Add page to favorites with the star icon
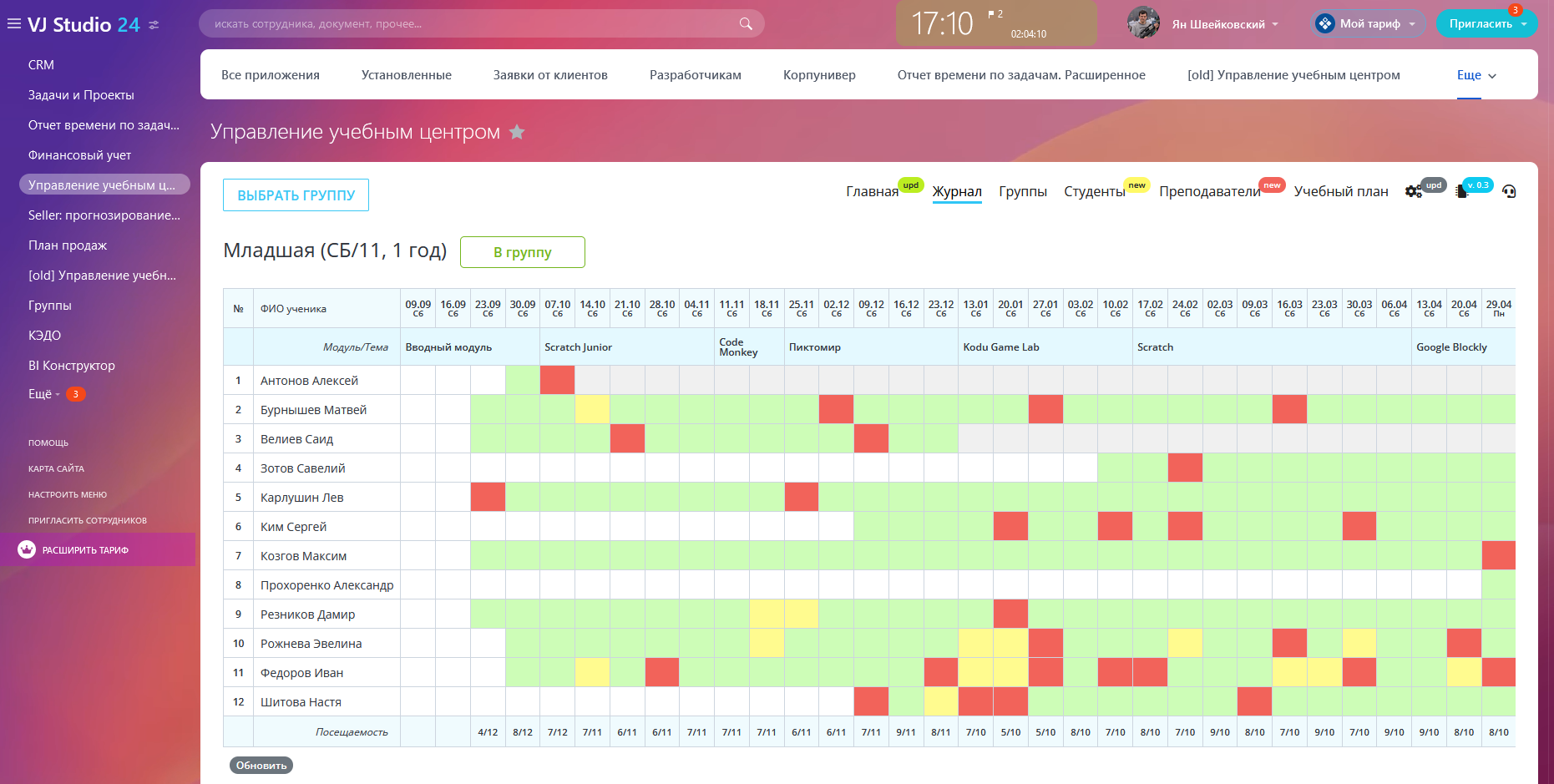1554x784 pixels. click(x=517, y=132)
